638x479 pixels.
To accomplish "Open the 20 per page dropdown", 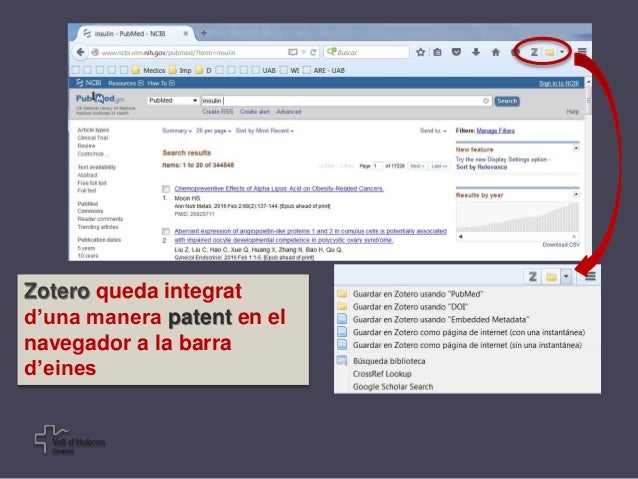I will pos(213,131).
